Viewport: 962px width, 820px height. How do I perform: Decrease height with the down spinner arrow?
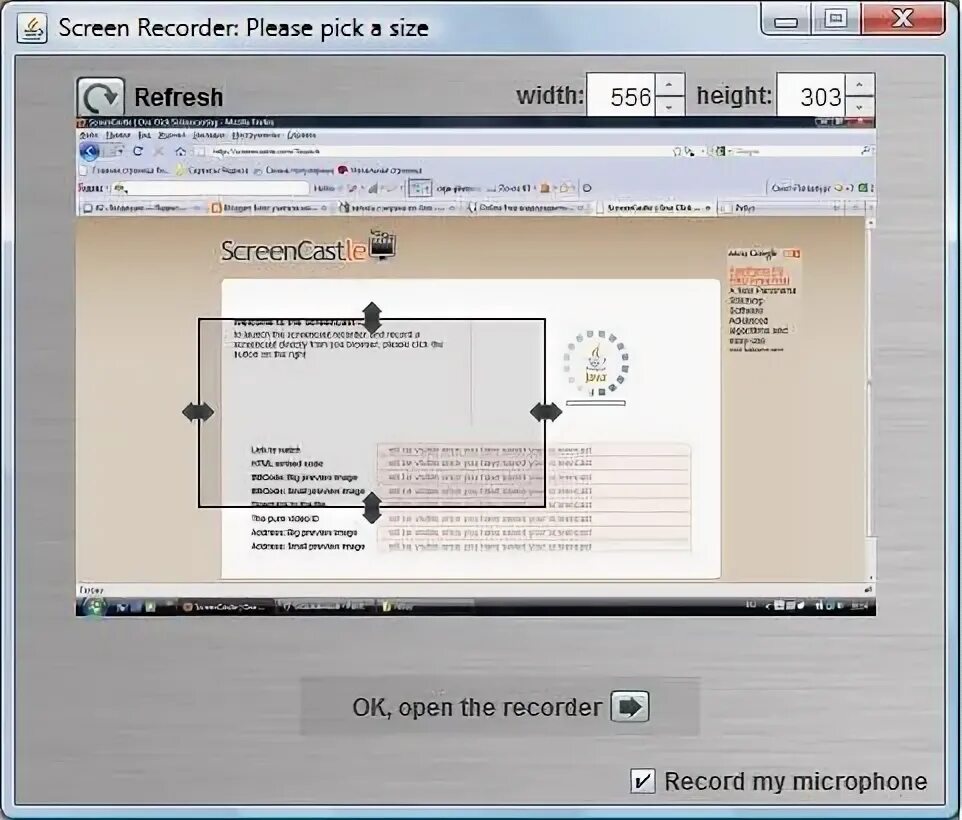pos(860,106)
